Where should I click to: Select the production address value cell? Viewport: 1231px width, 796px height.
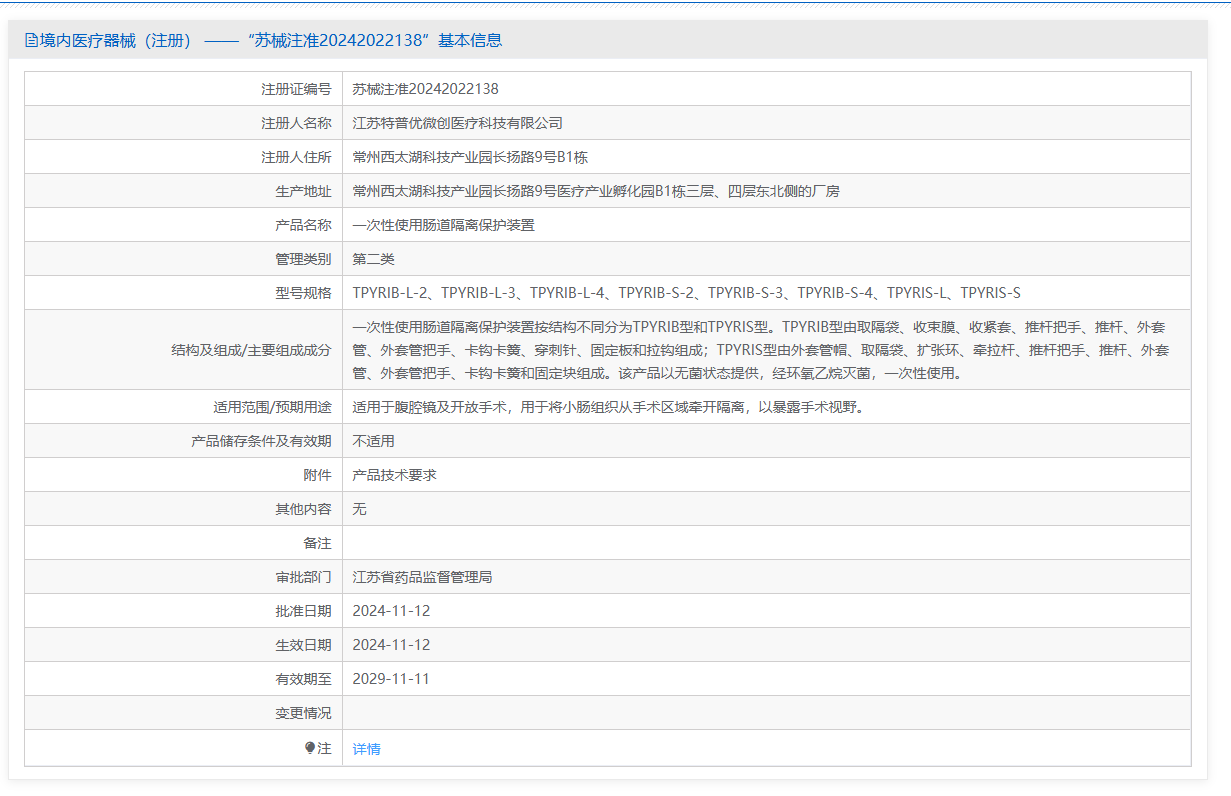(x=595, y=191)
